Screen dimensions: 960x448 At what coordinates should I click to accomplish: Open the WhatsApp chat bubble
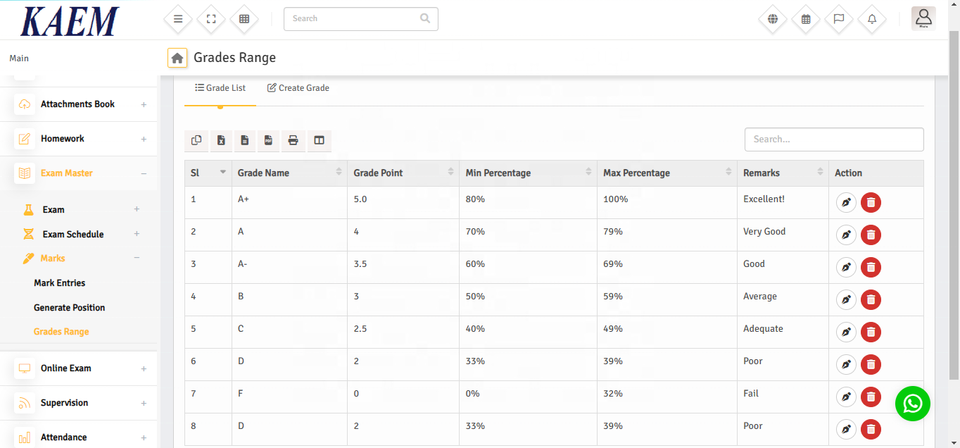pos(912,403)
